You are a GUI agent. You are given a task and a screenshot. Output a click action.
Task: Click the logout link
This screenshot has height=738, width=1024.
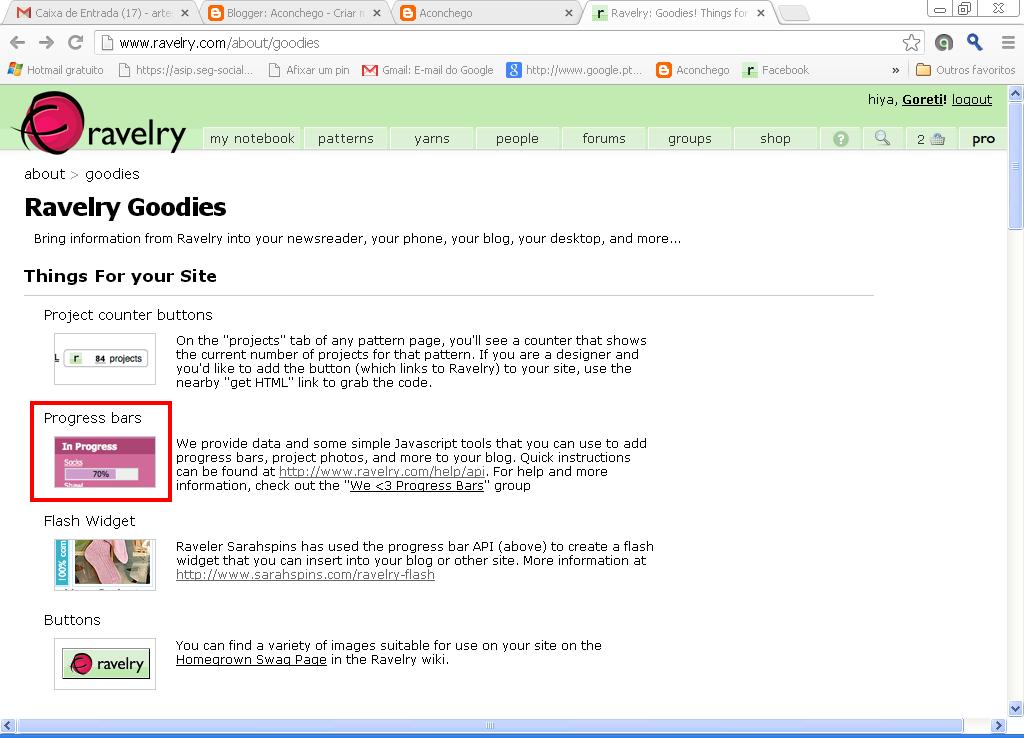[x=972, y=100]
